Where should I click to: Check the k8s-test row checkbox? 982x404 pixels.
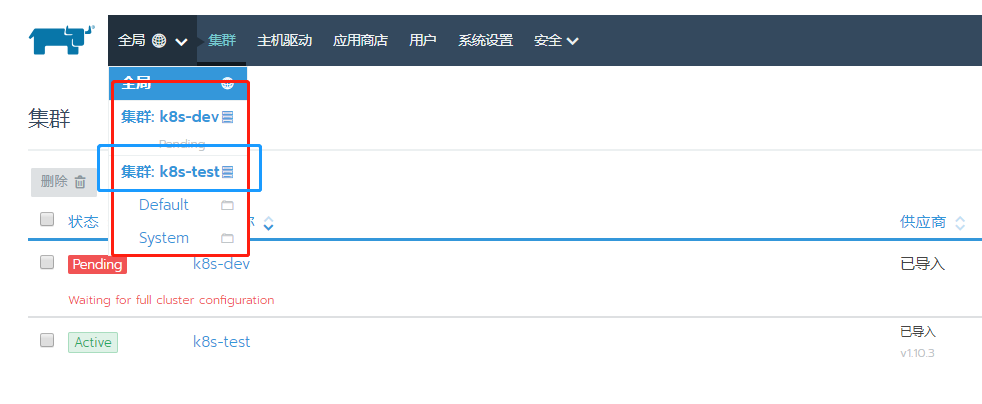(47, 340)
